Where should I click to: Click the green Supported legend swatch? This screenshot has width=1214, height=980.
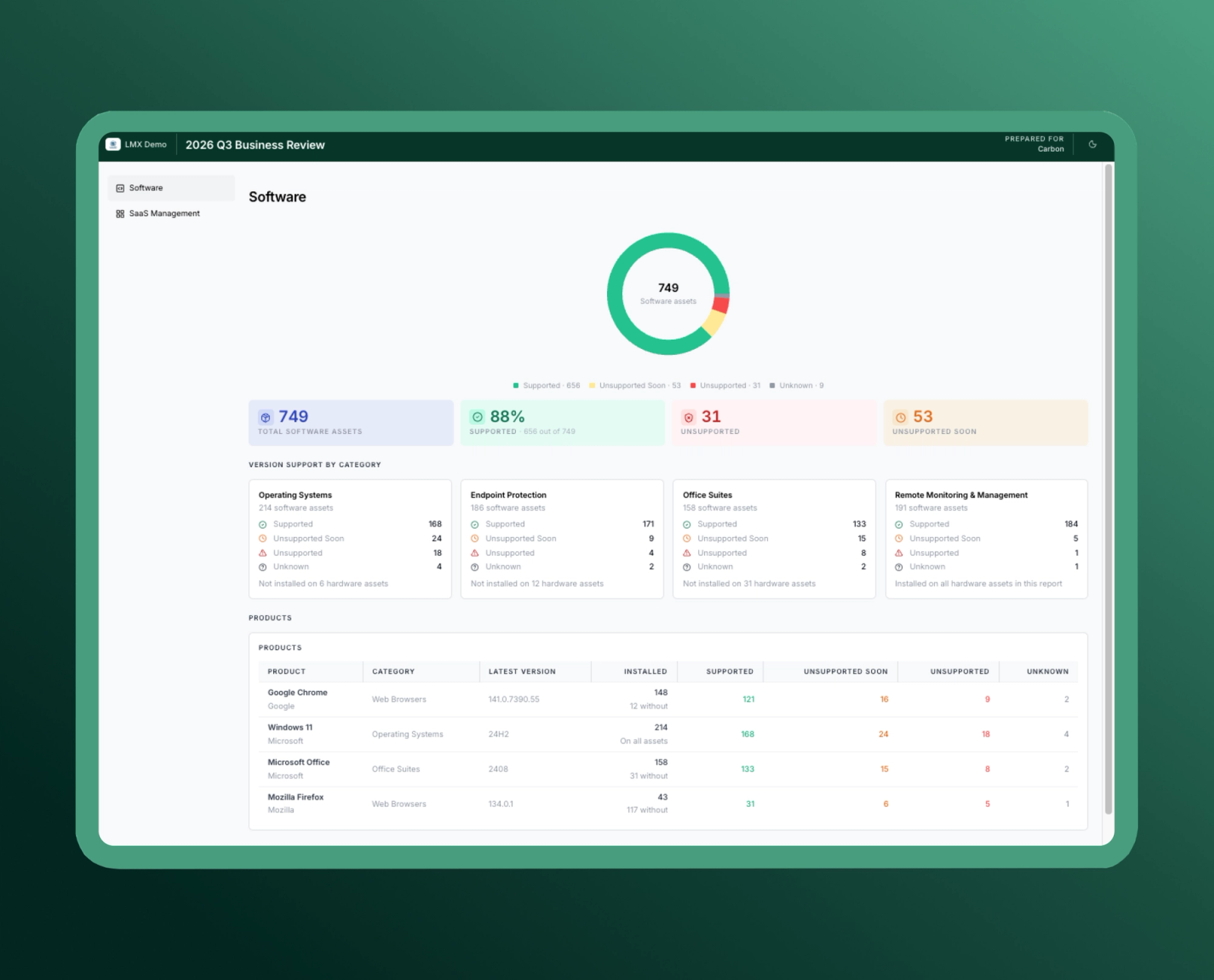pyautogui.click(x=516, y=385)
